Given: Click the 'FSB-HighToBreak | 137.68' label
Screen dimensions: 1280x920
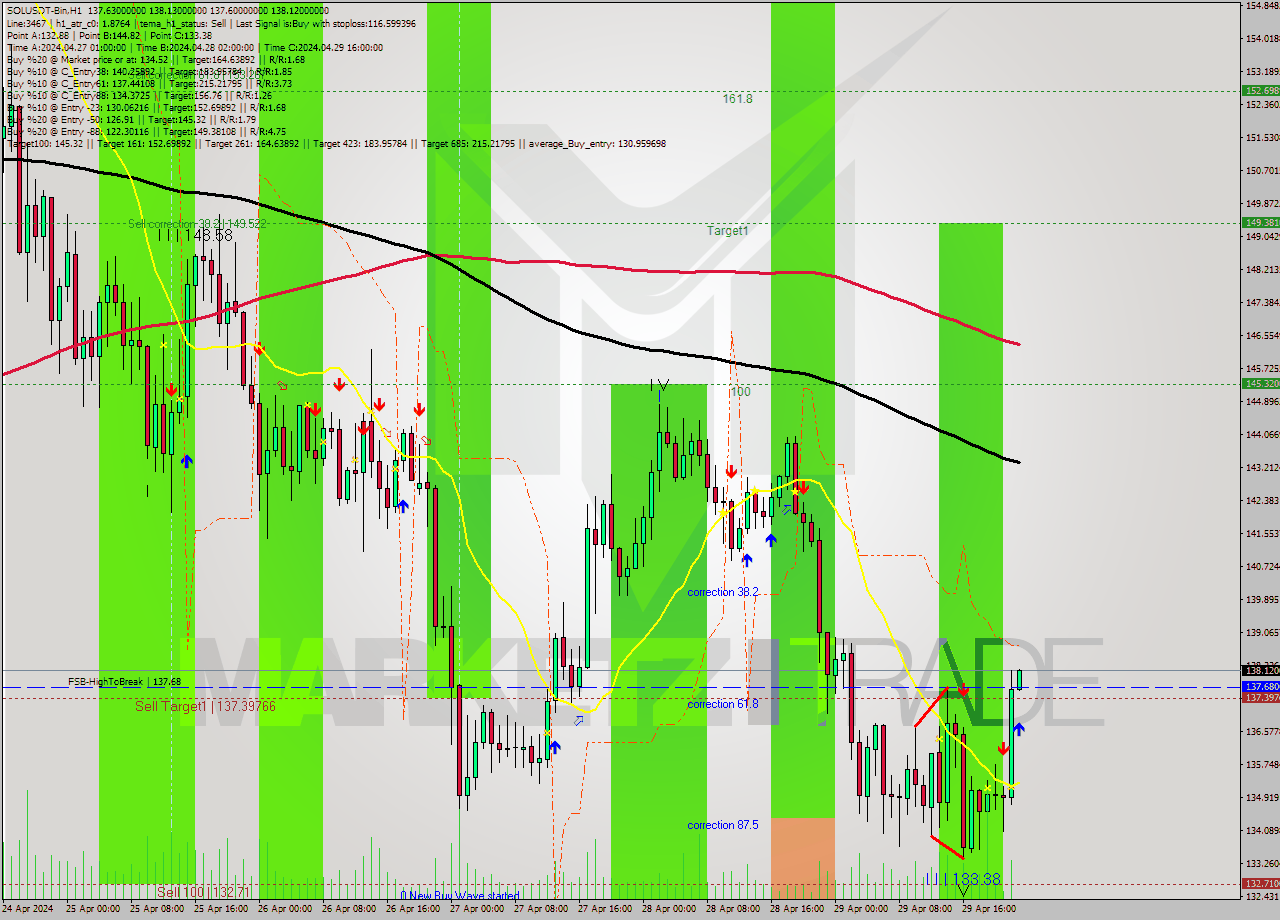Looking at the screenshot, I should pyautogui.click(x=124, y=682).
